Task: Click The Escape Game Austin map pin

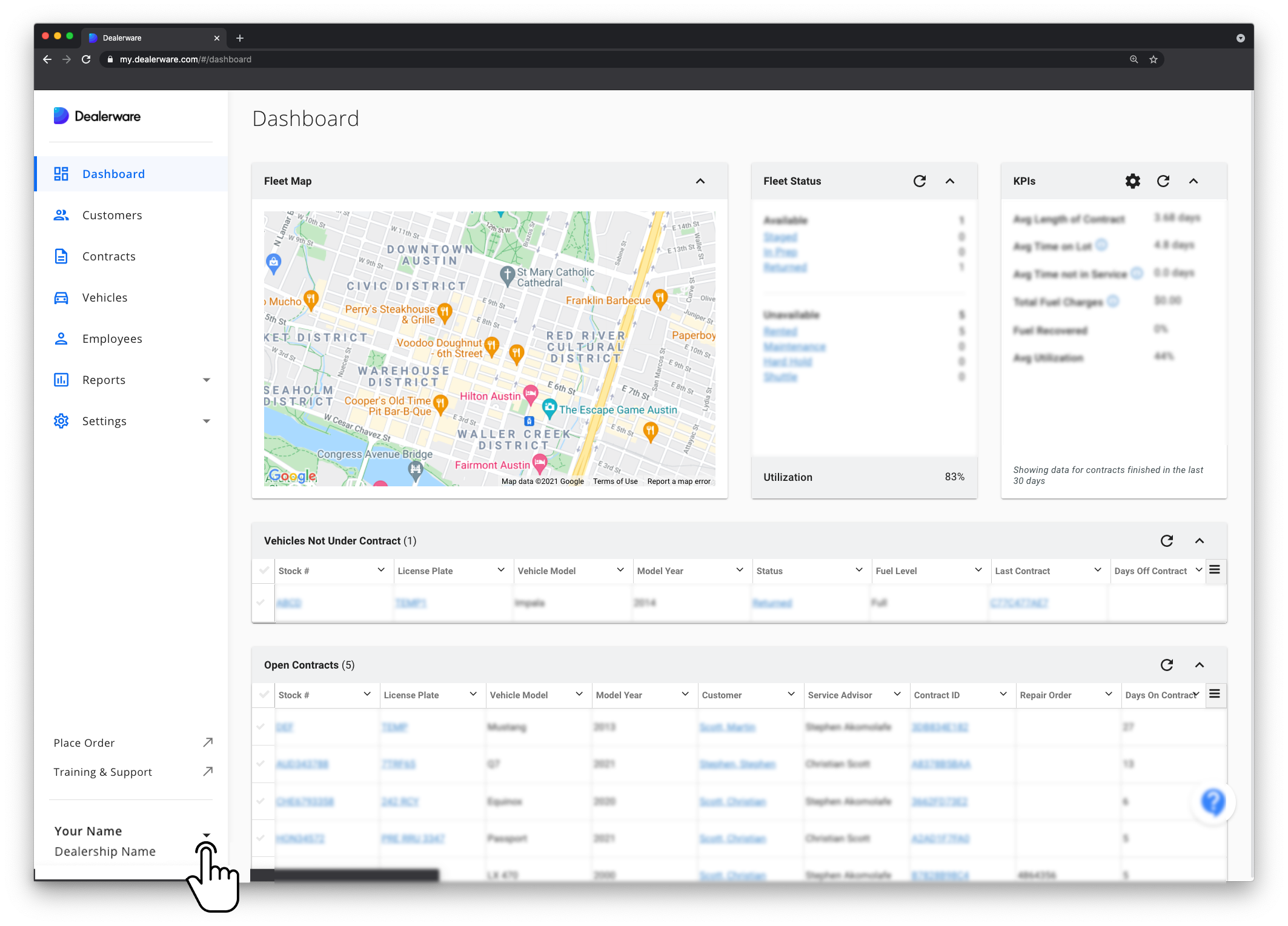Action: (549, 408)
